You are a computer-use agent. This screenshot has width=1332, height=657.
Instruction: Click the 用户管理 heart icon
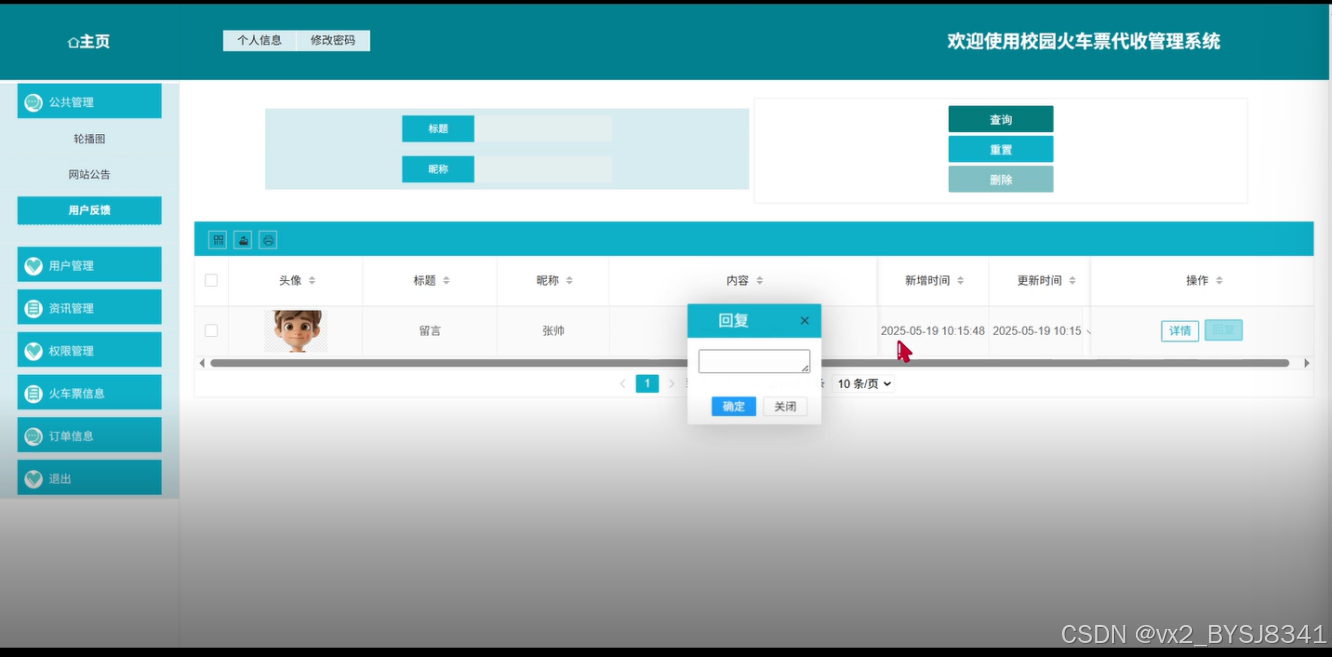(33, 266)
